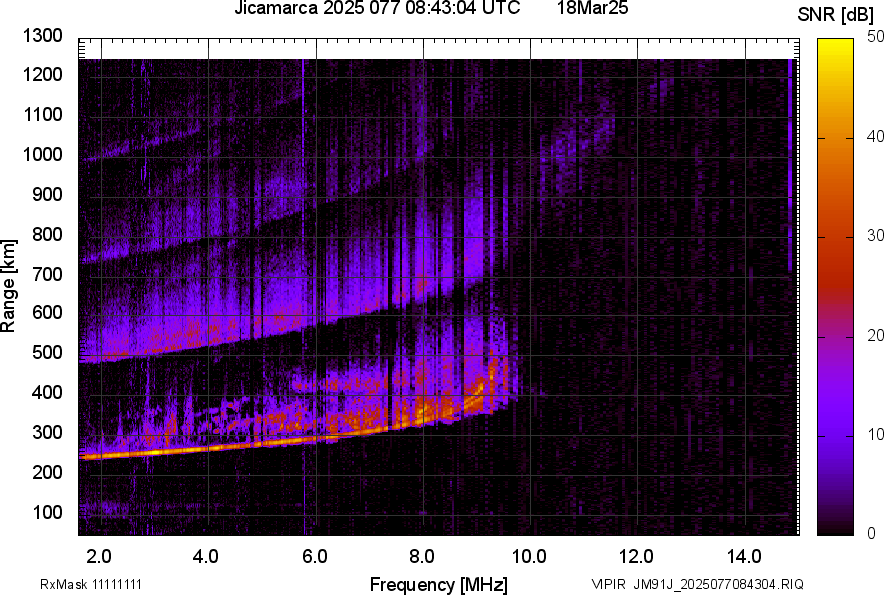Click range tick label 100

click(x=47, y=512)
